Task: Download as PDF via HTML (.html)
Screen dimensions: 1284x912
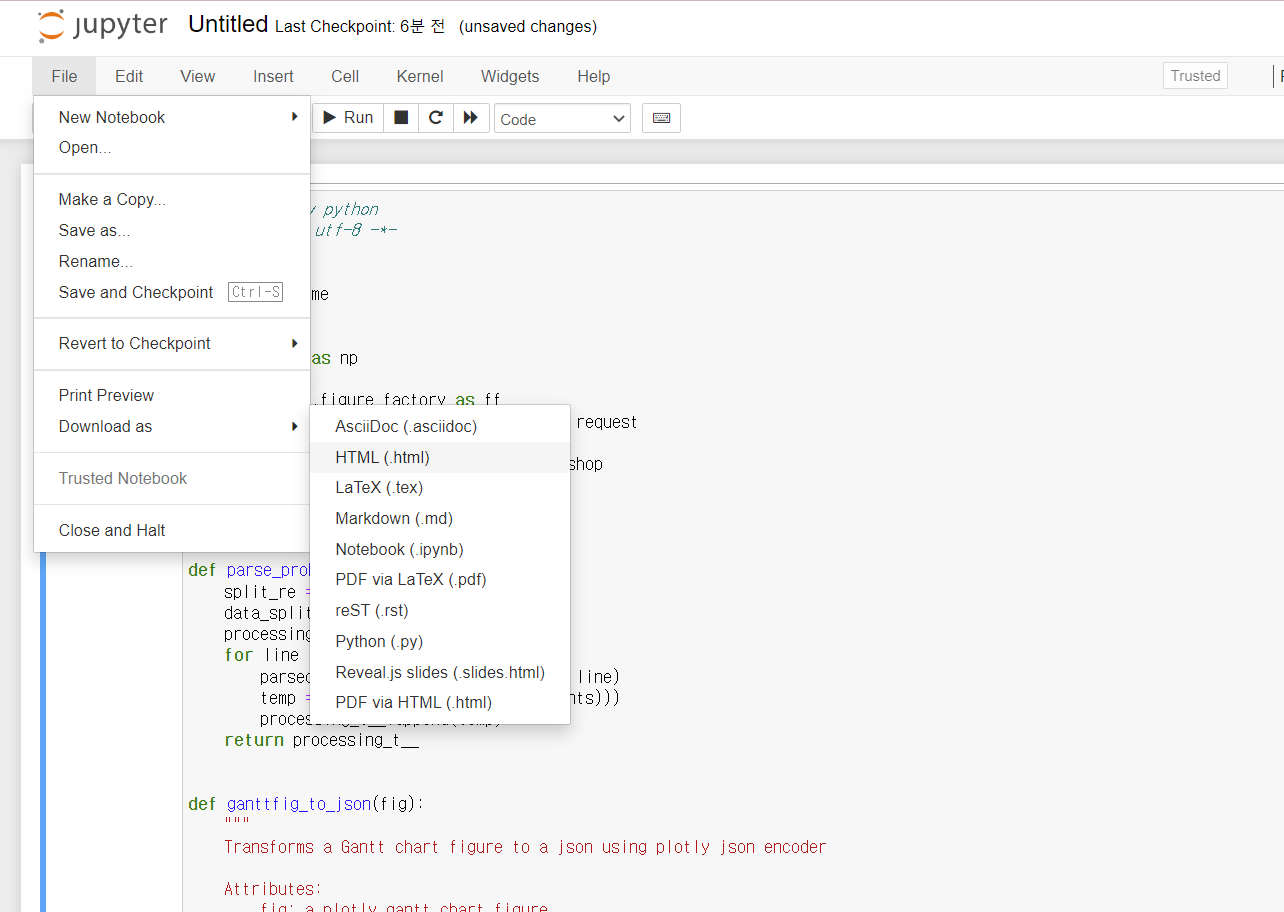Action: pos(440,702)
